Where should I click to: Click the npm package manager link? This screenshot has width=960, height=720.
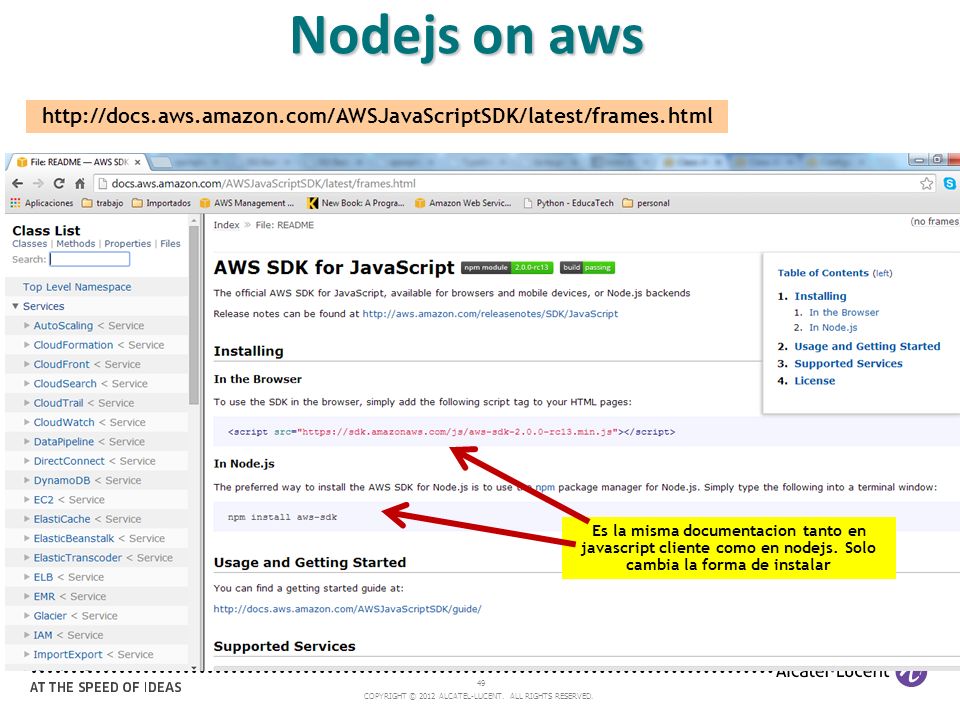[545, 487]
